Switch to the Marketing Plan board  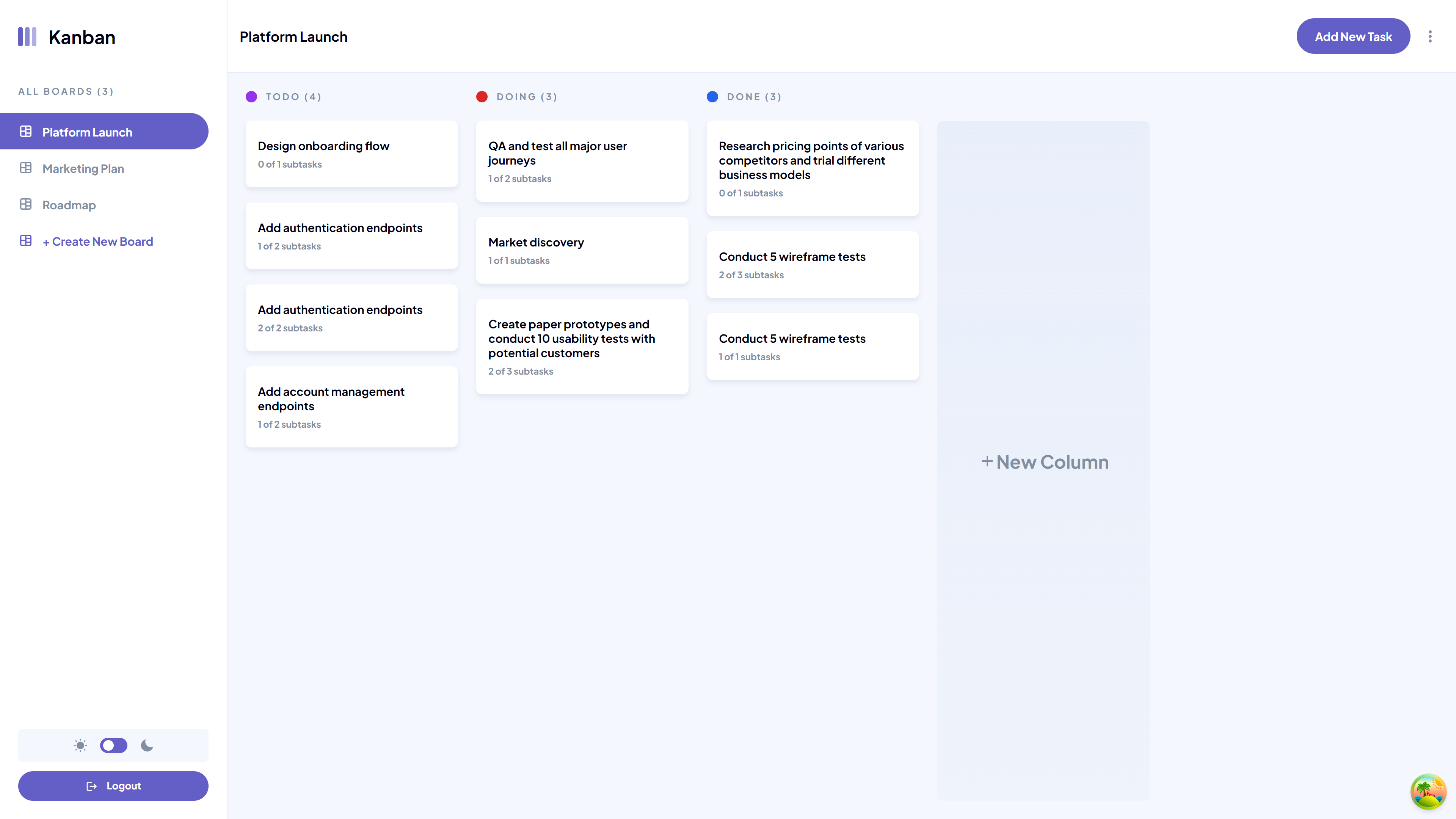coord(83,168)
